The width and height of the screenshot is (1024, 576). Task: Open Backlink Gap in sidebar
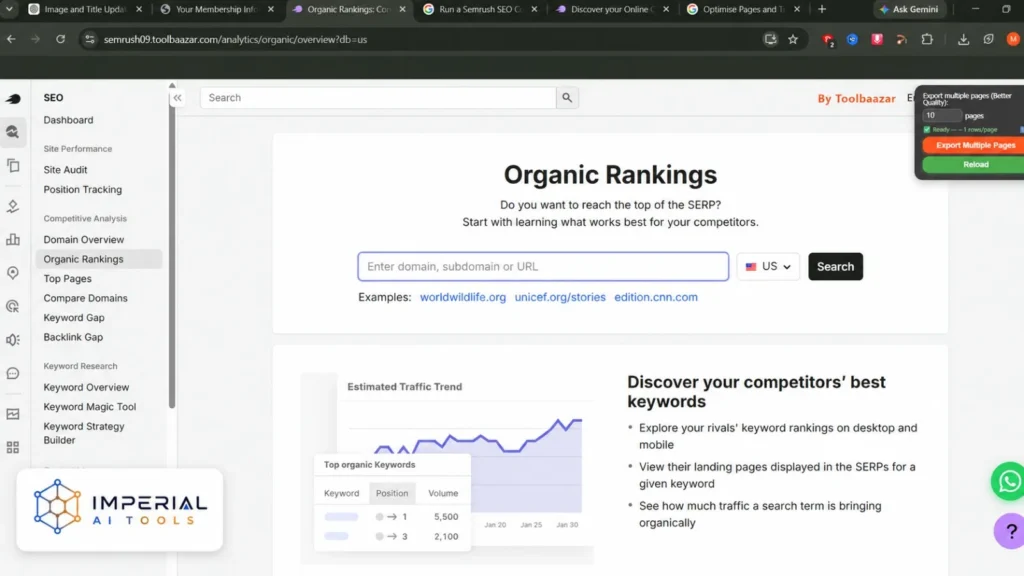click(x=73, y=338)
